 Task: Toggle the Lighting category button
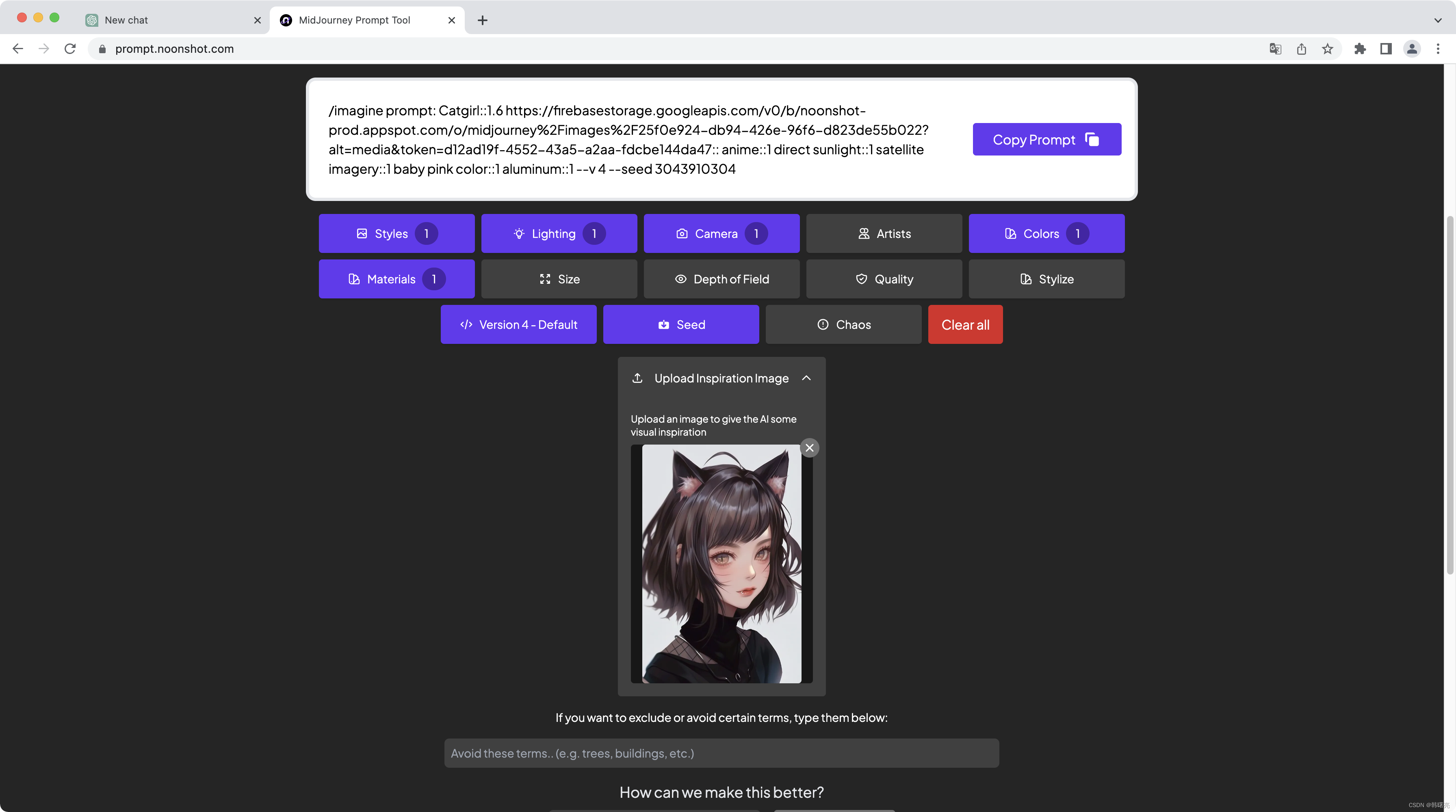point(559,233)
